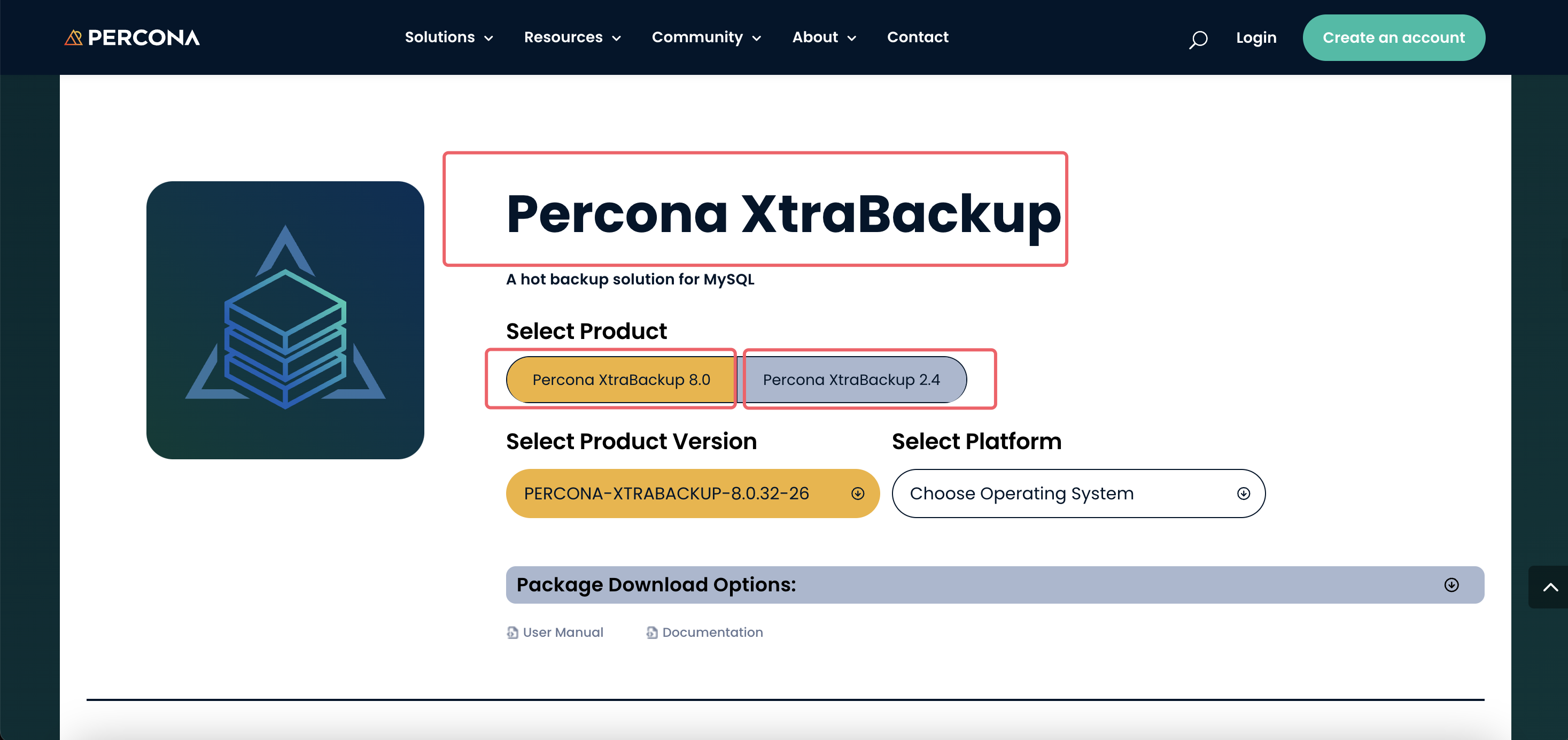Click Create an account button
Screen dimensions: 1568x740
point(1393,38)
